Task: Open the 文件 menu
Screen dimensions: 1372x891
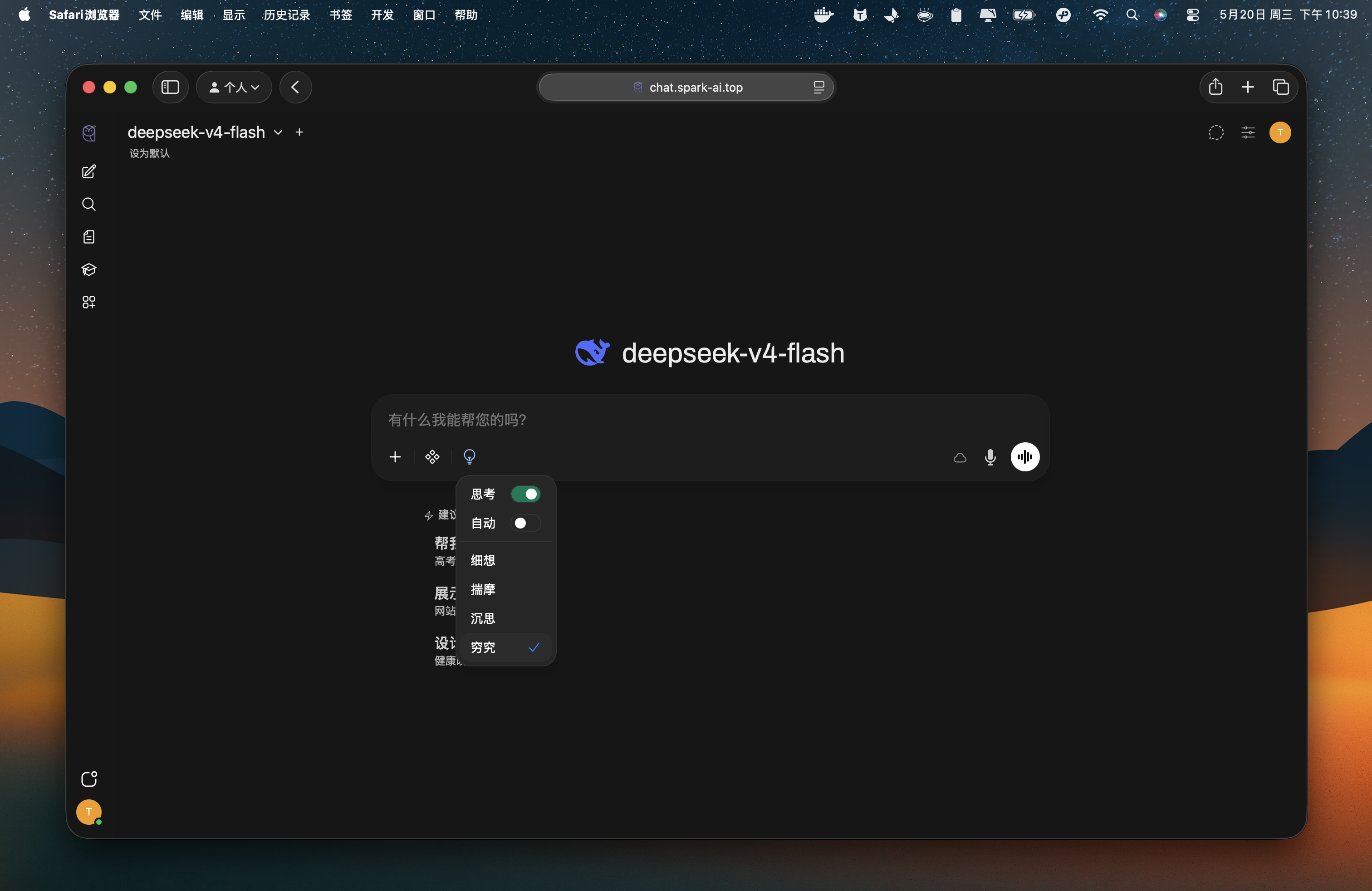Action: tap(150, 15)
